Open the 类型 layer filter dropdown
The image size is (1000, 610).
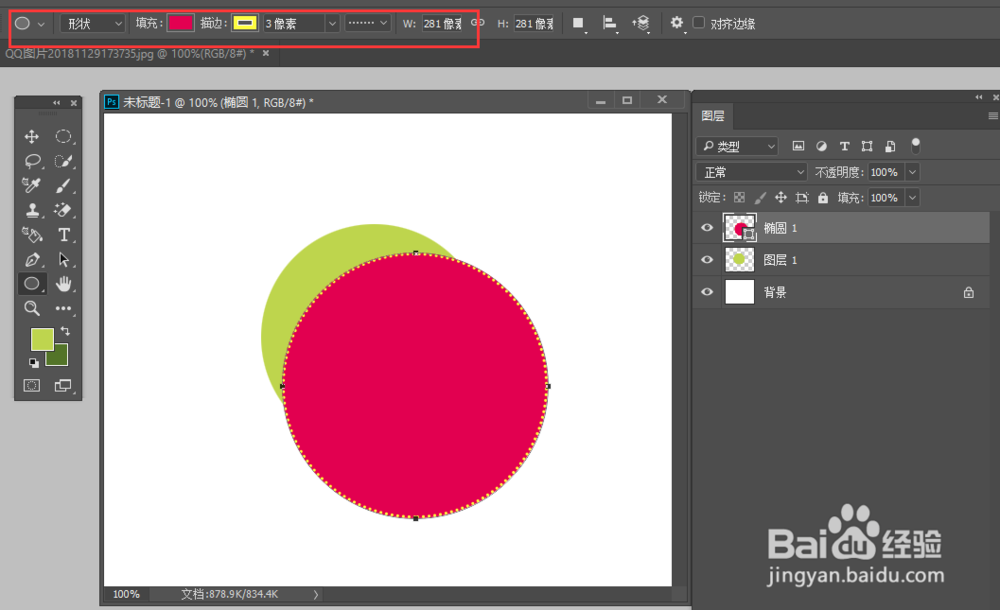point(738,146)
